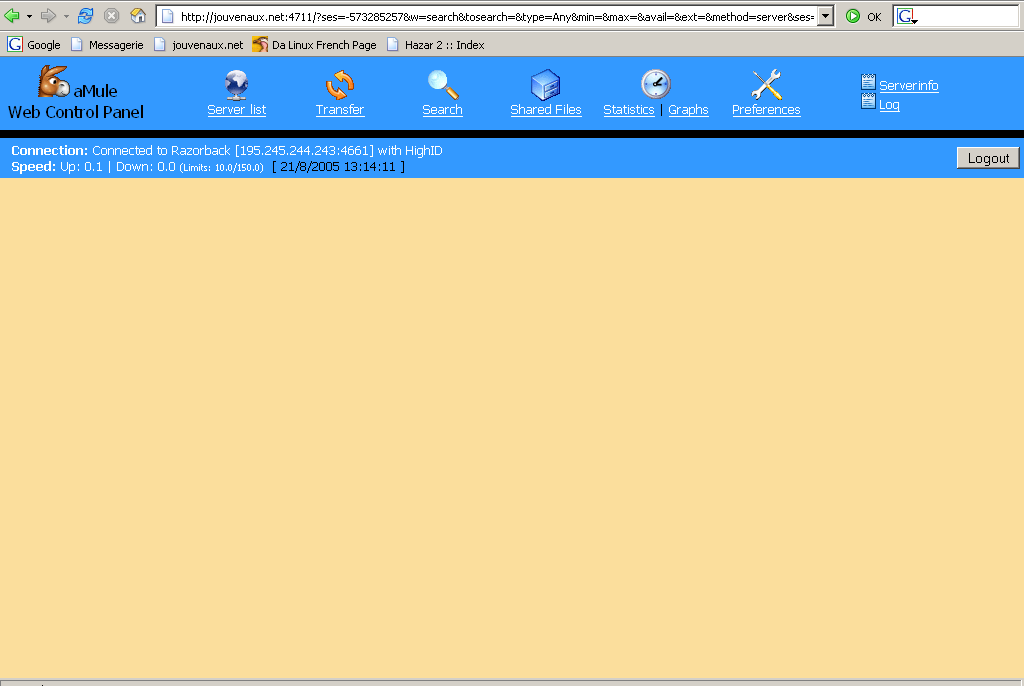Image resolution: width=1024 pixels, height=686 pixels.
Task: Go to the browser home page
Action: point(138,16)
